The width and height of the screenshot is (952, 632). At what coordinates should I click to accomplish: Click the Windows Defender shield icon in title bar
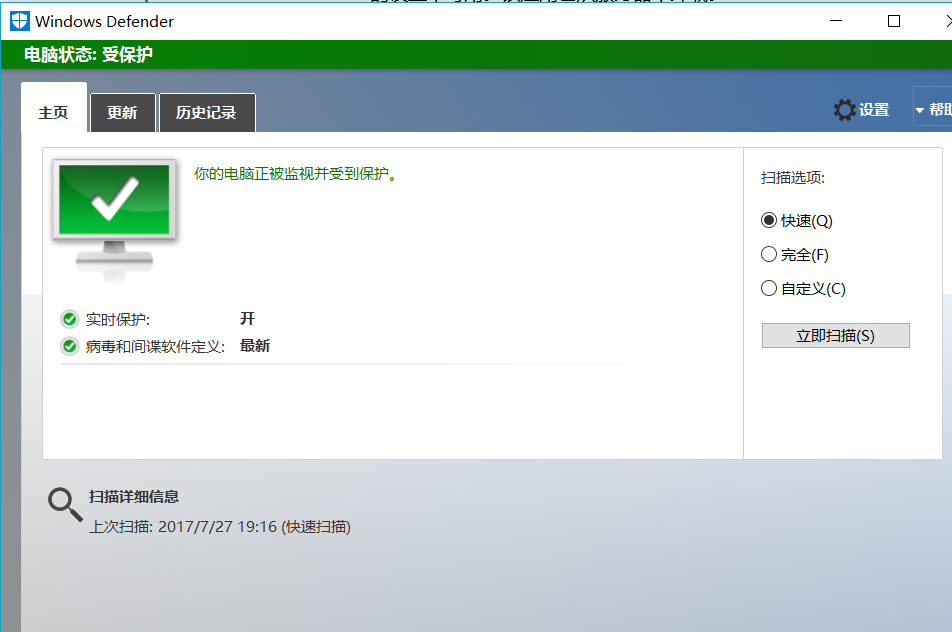click(x=19, y=21)
